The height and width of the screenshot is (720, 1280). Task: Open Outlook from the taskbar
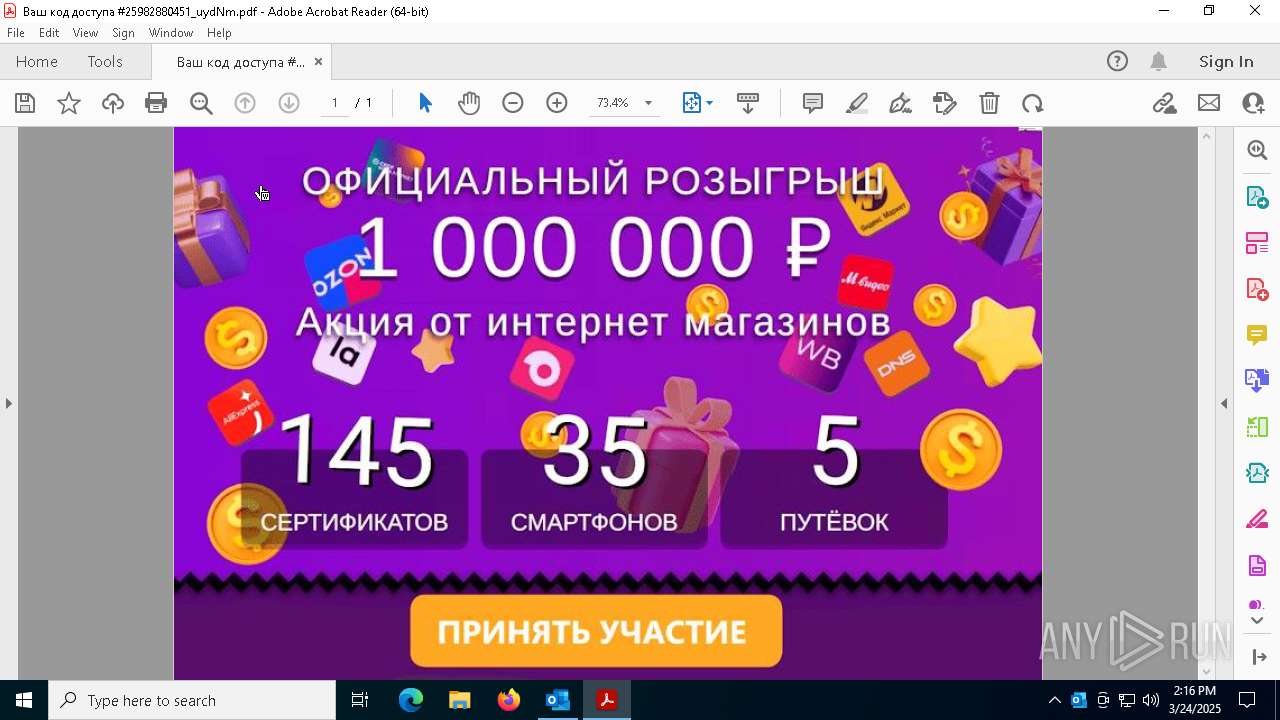pyautogui.click(x=557, y=700)
